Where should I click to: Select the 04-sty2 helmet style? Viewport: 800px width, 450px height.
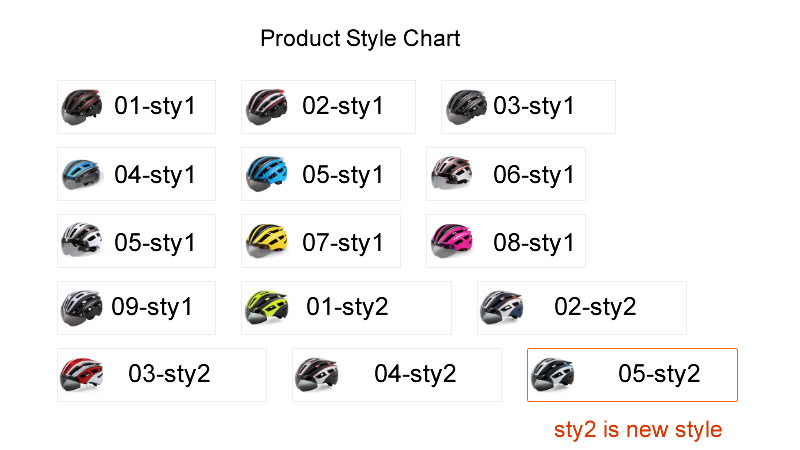pos(396,375)
